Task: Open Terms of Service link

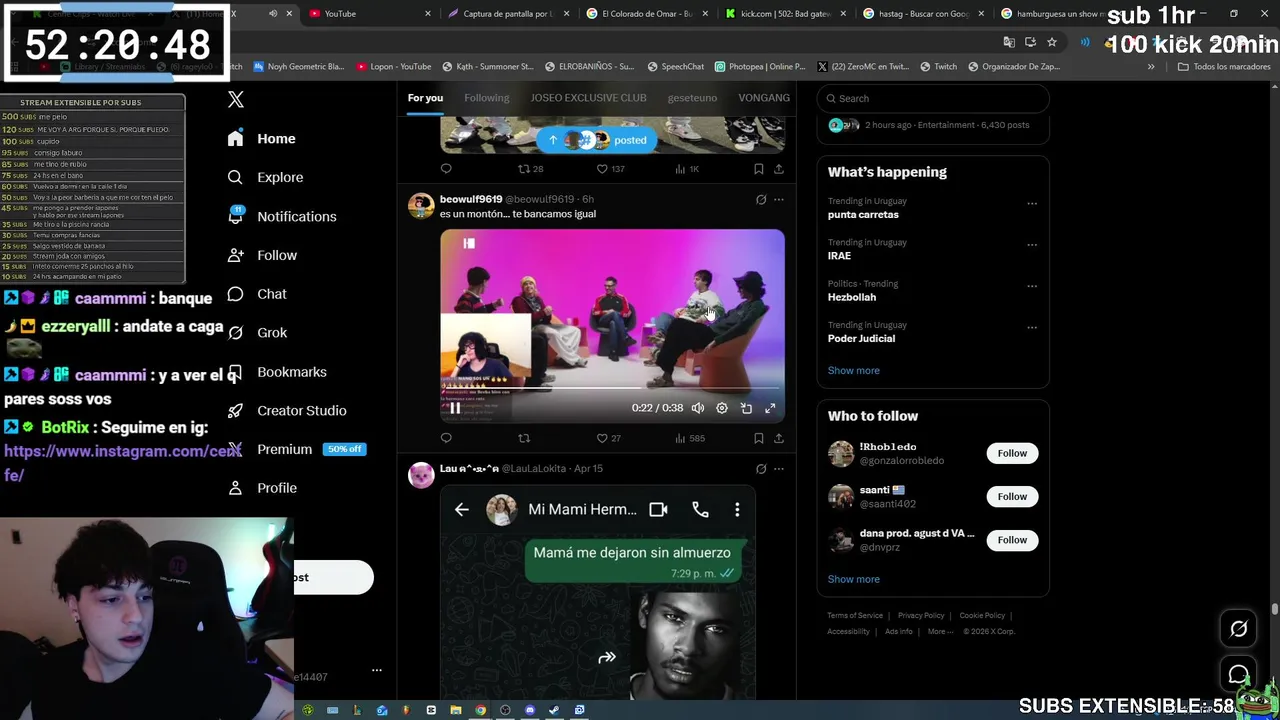Action: point(855,616)
